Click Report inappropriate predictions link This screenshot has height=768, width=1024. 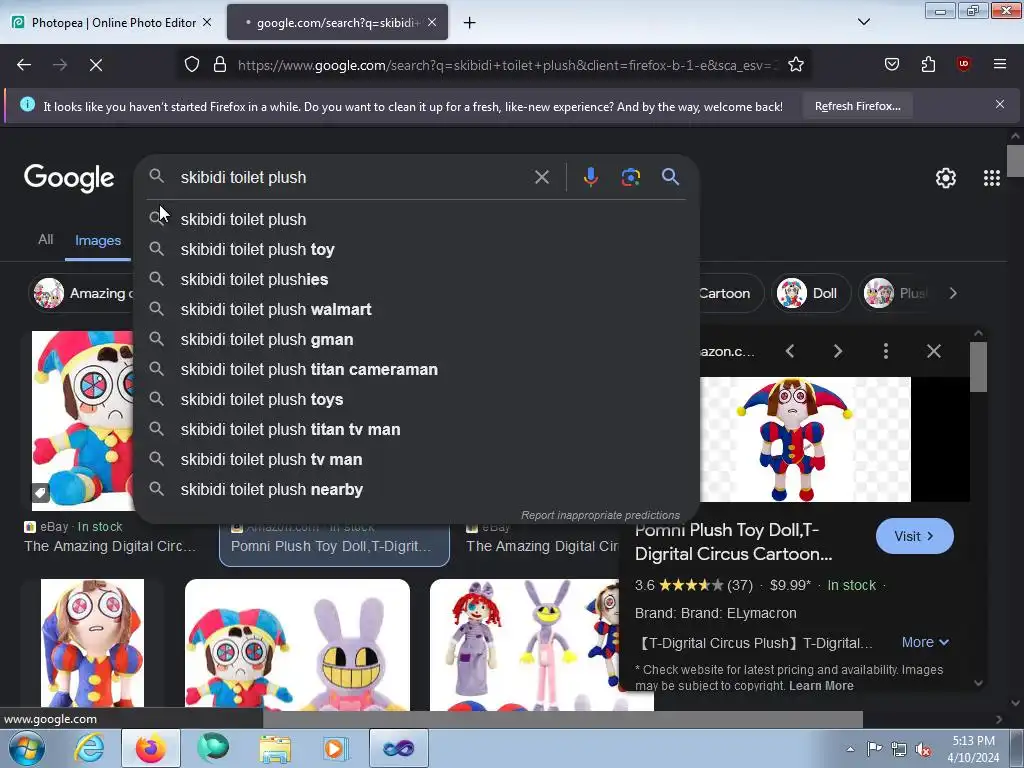[600, 515]
